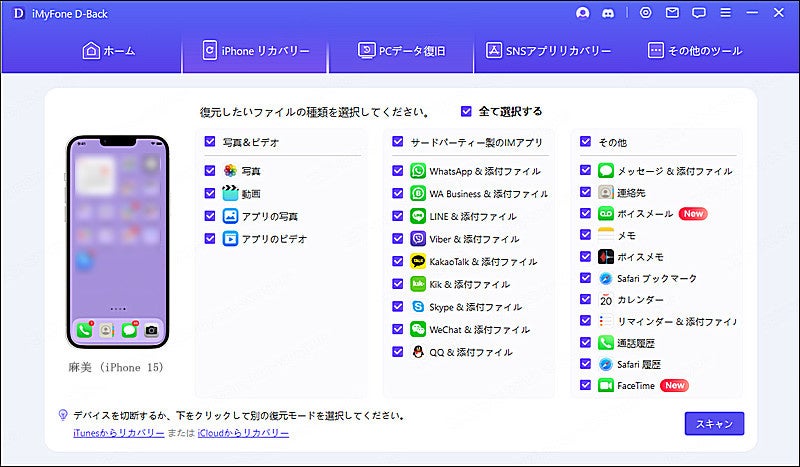Click the calendar icon next to カレンダー
Screen dimensions: 800x467
click(606, 300)
